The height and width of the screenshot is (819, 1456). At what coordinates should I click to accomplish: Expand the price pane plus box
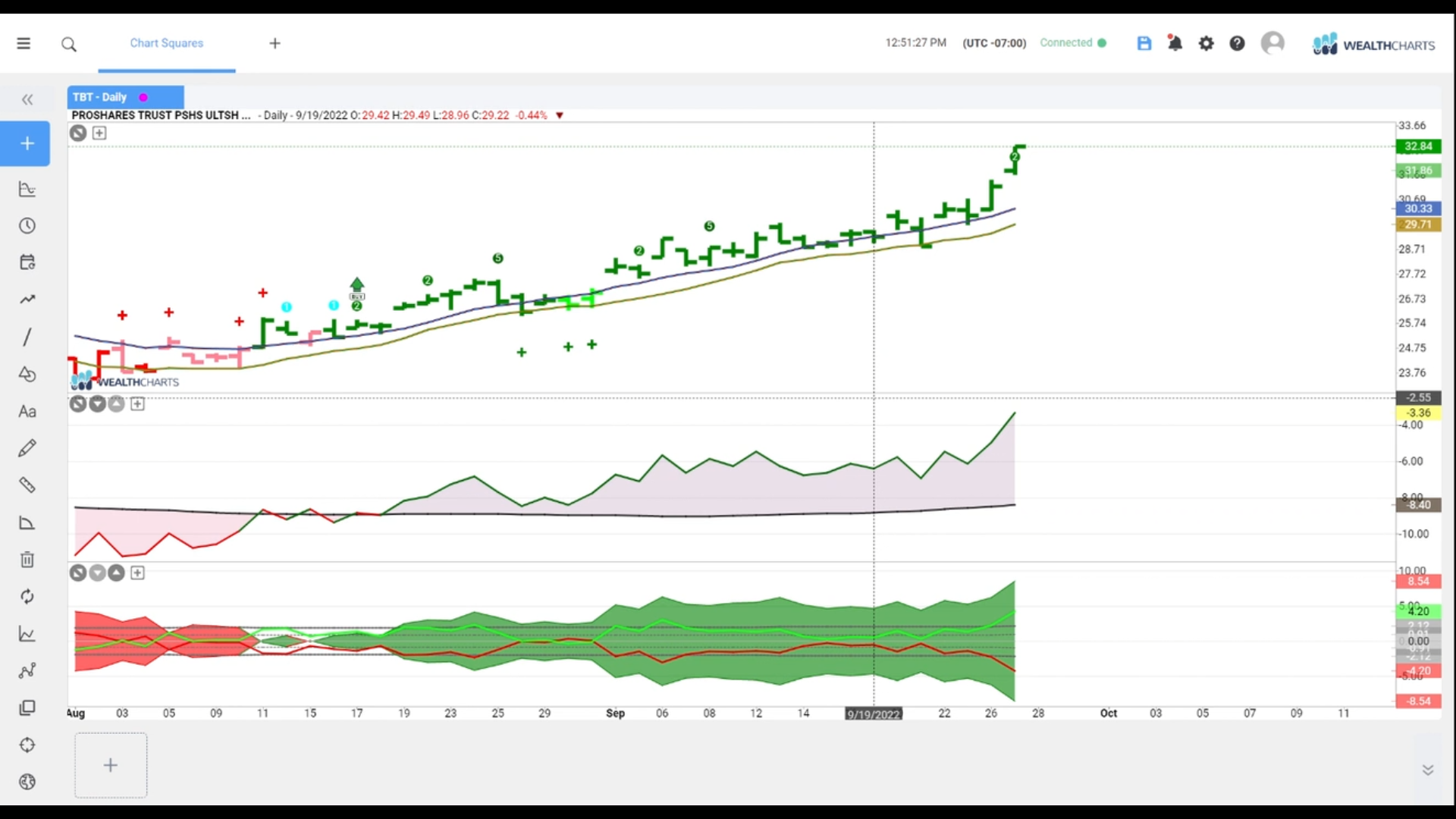[99, 133]
